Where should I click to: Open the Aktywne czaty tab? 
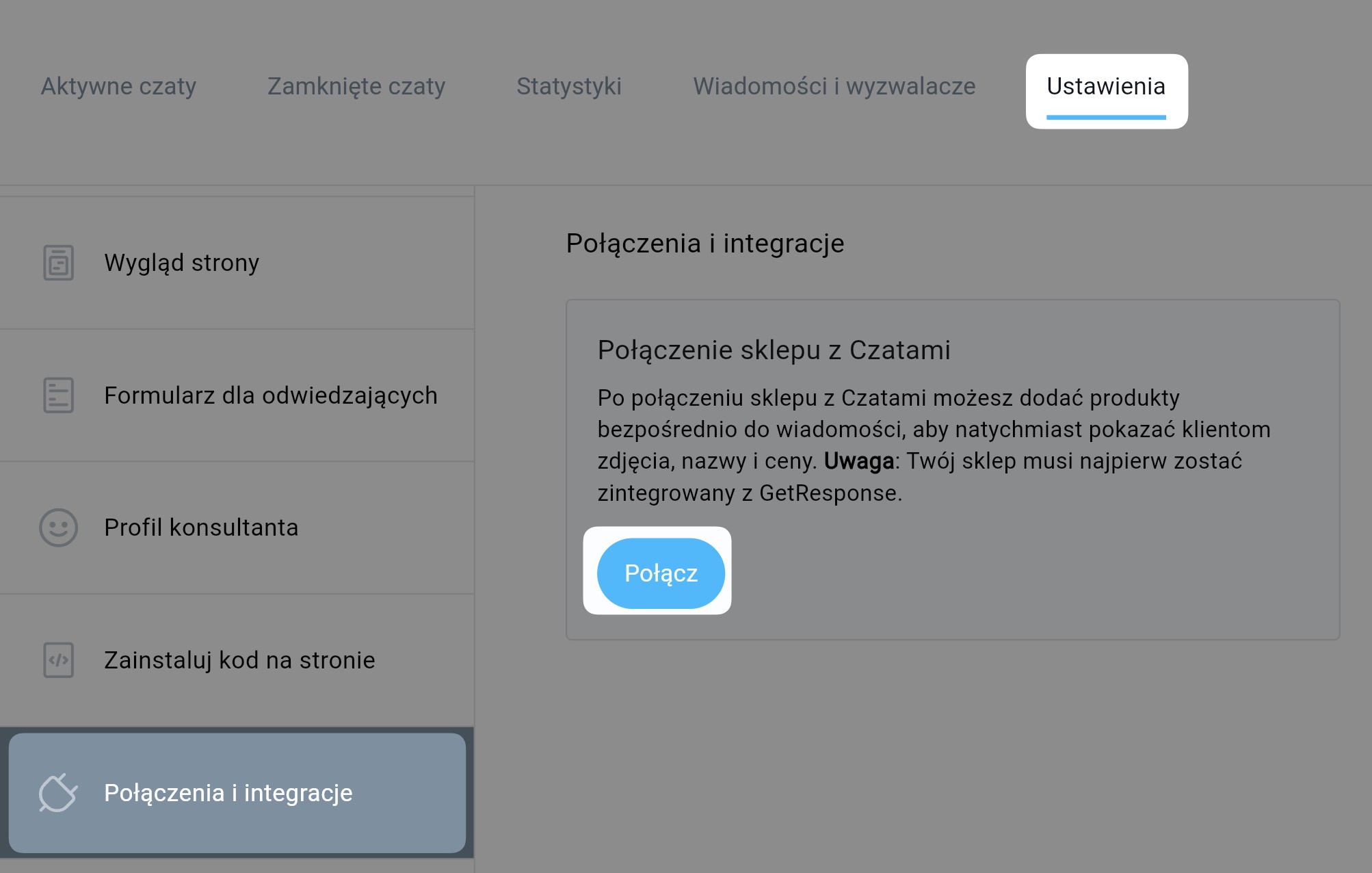pyautogui.click(x=118, y=87)
